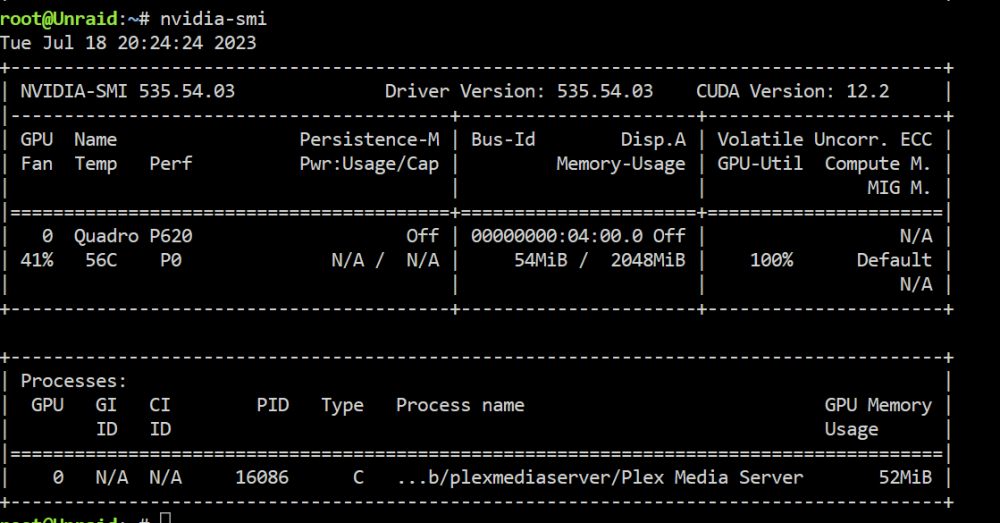Click the P0 performance state value
This screenshot has width=1000, height=523.
pyautogui.click(x=171, y=260)
